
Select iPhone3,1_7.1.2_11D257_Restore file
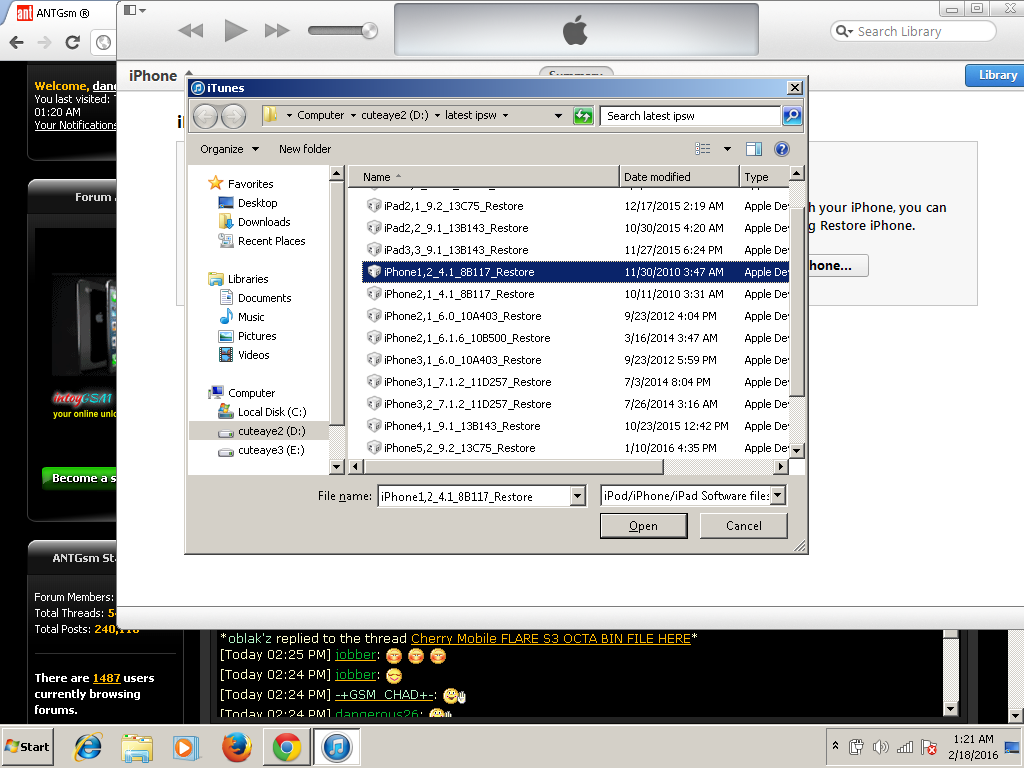(x=467, y=382)
